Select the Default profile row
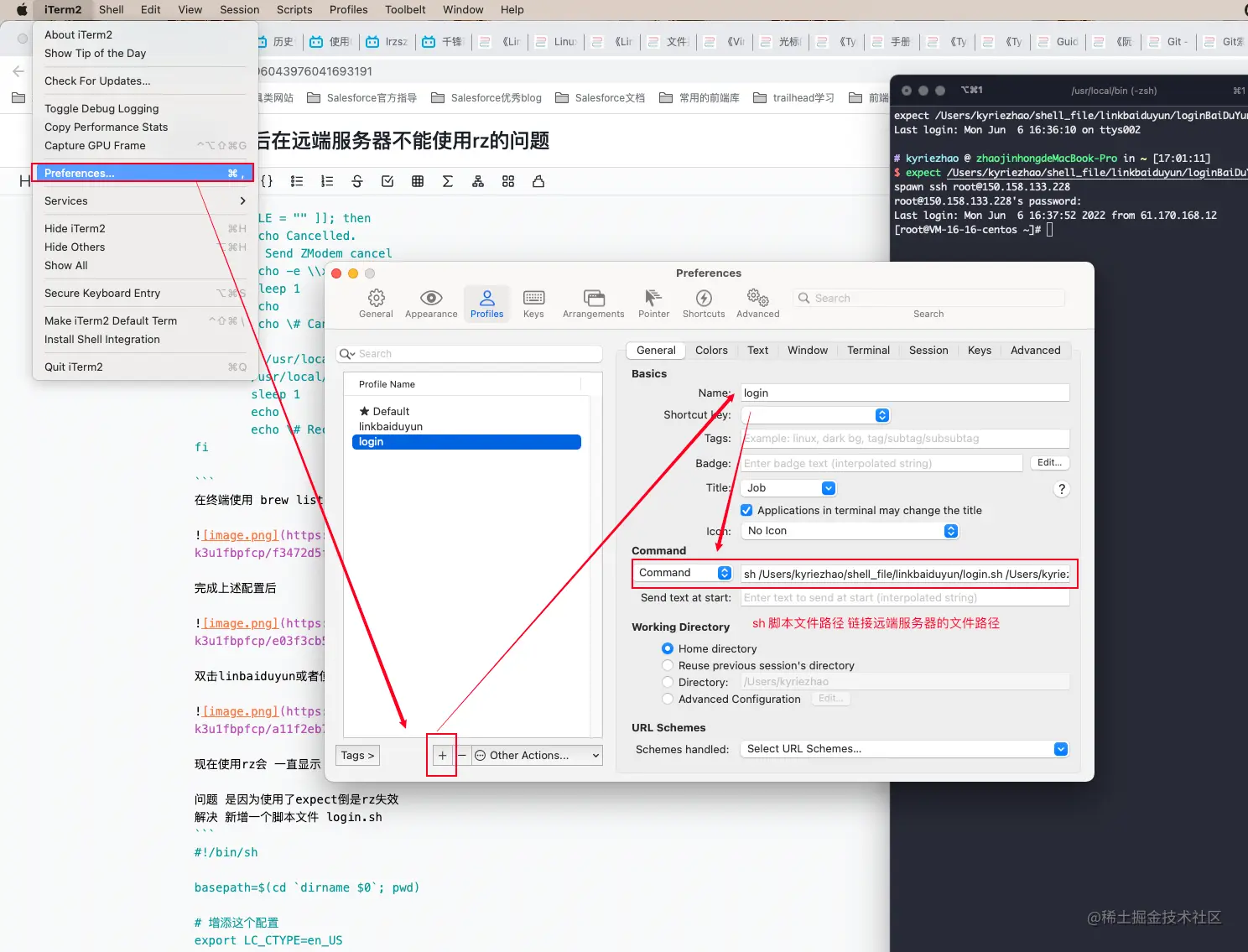The image size is (1248, 952). pos(466,411)
